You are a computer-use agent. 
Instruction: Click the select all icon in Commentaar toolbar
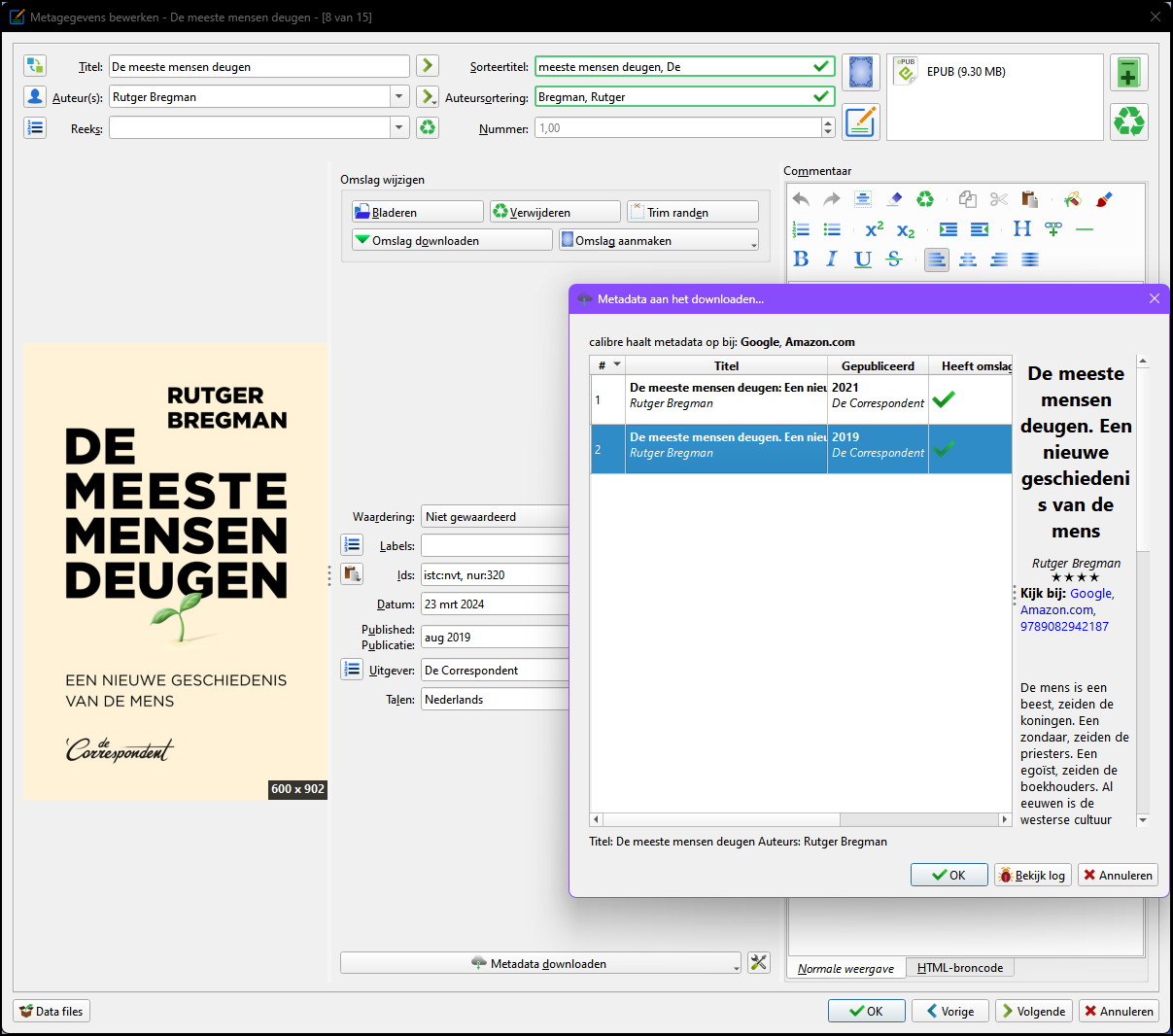[863, 199]
